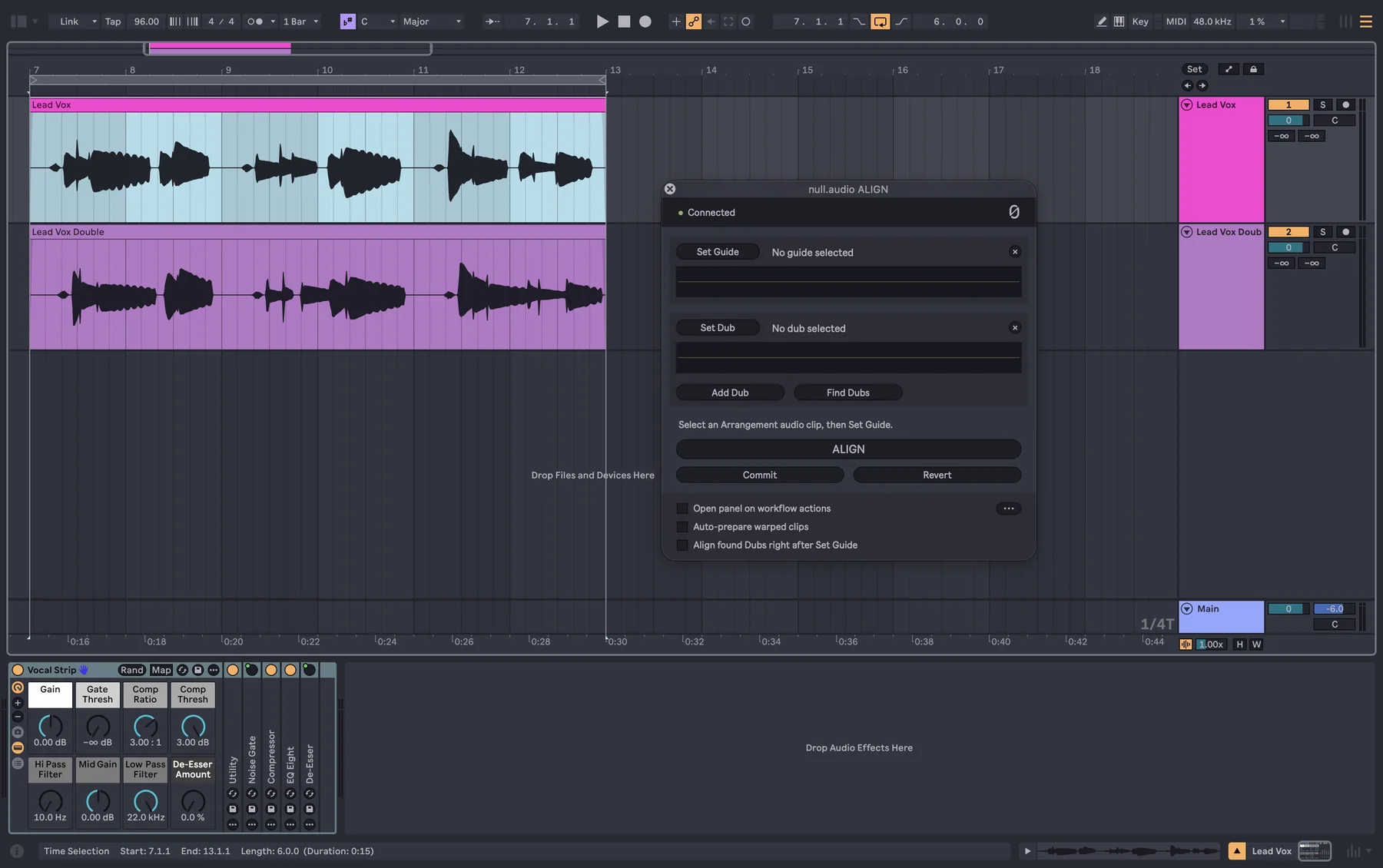
Task: Save the Vocal Strip rack preset icon
Action: coord(198,671)
